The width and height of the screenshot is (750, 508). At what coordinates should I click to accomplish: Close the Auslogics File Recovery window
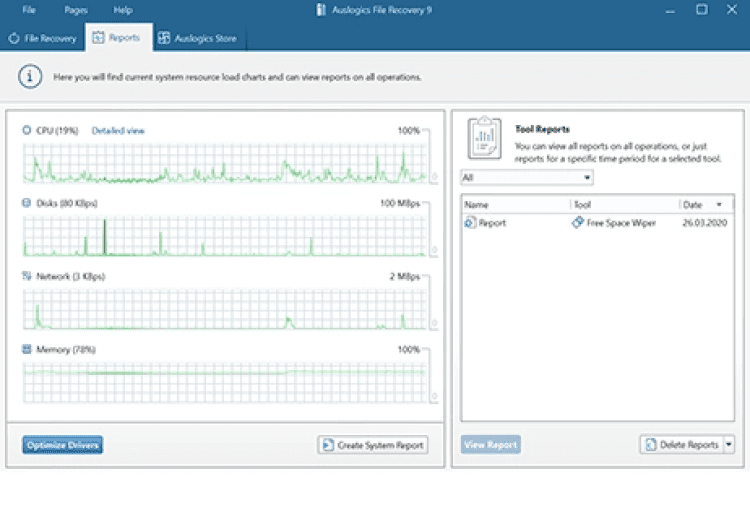[x=732, y=10]
